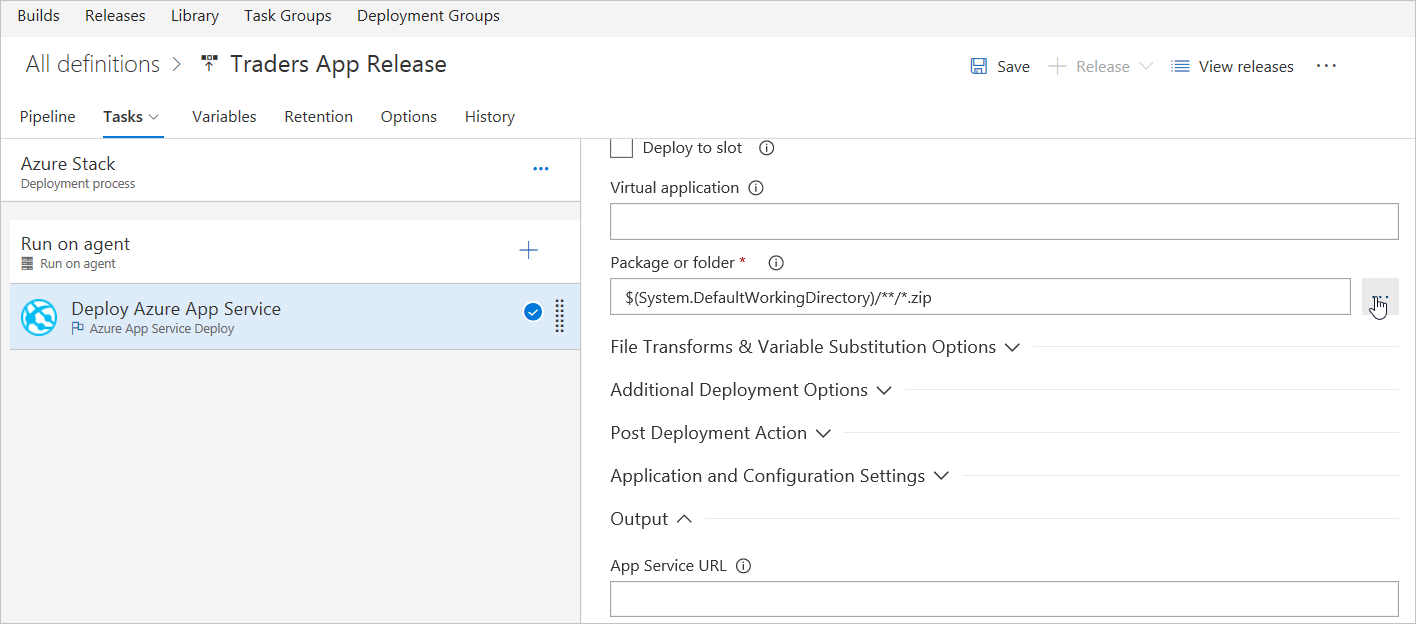1416x624 pixels.
Task: Click the Azure App Service globe icon
Action: (39, 317)
